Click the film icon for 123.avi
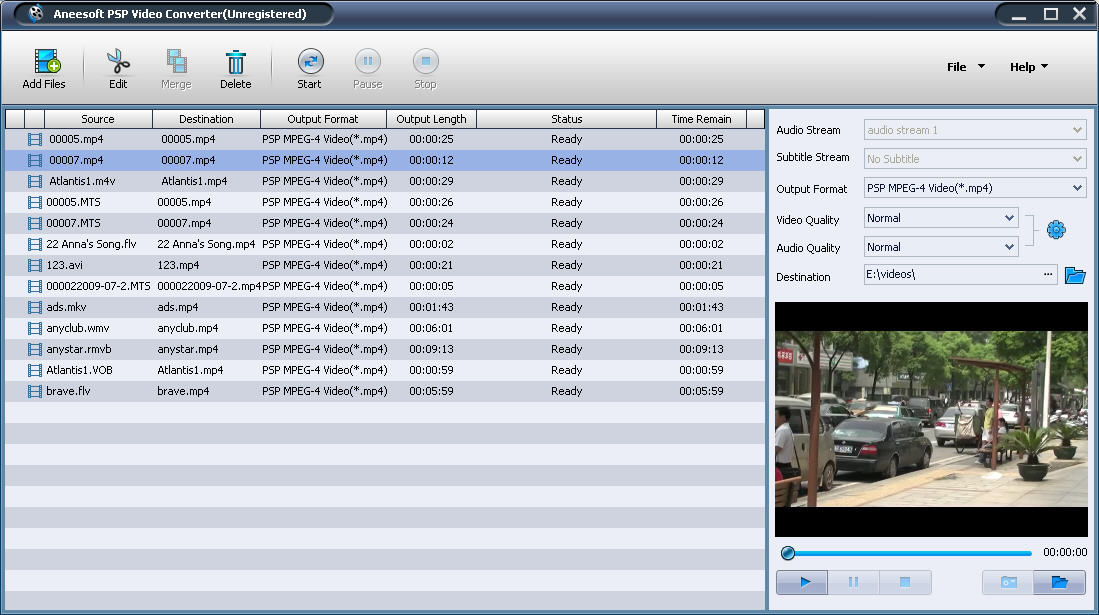The width and height of the screenshot is (1099, 615). click(34, 266)
